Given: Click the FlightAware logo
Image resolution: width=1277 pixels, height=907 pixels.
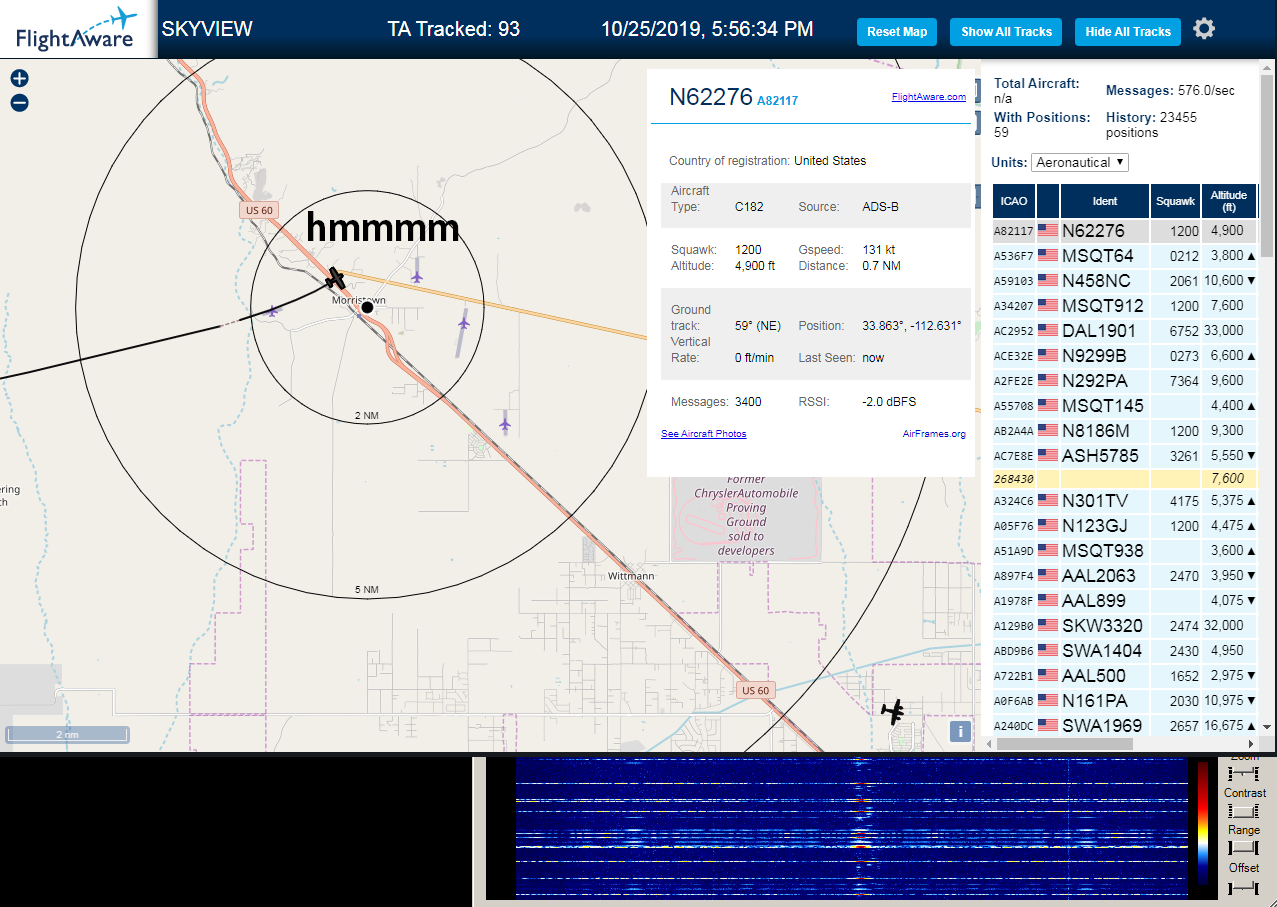Looking at the screenshot, I should 76,29.
